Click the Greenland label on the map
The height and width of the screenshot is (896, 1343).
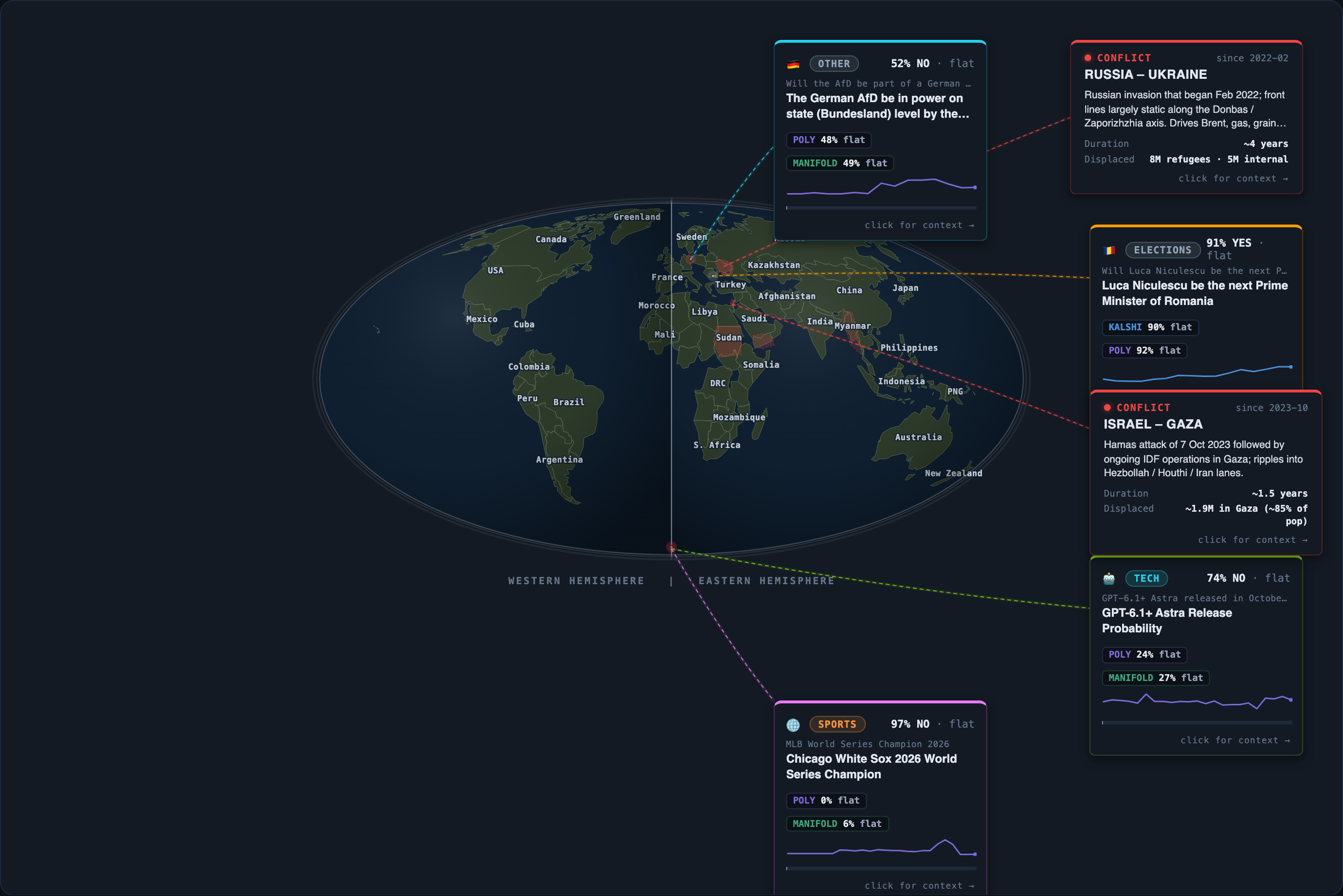click(x=636, y=217)
